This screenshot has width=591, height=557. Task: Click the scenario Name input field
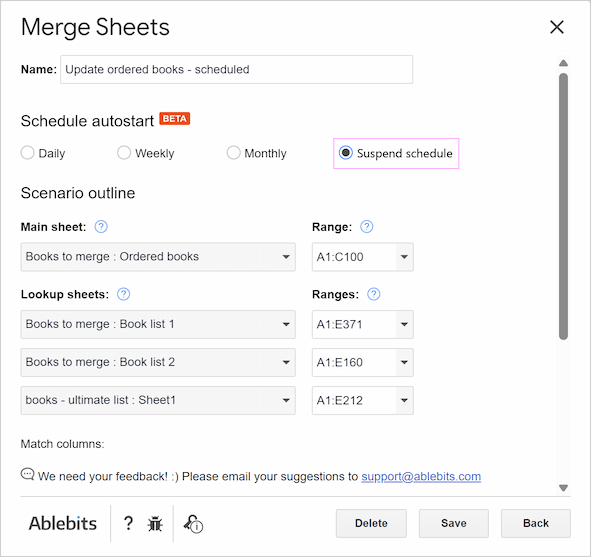pyautogui.click(x=236, y=70)
